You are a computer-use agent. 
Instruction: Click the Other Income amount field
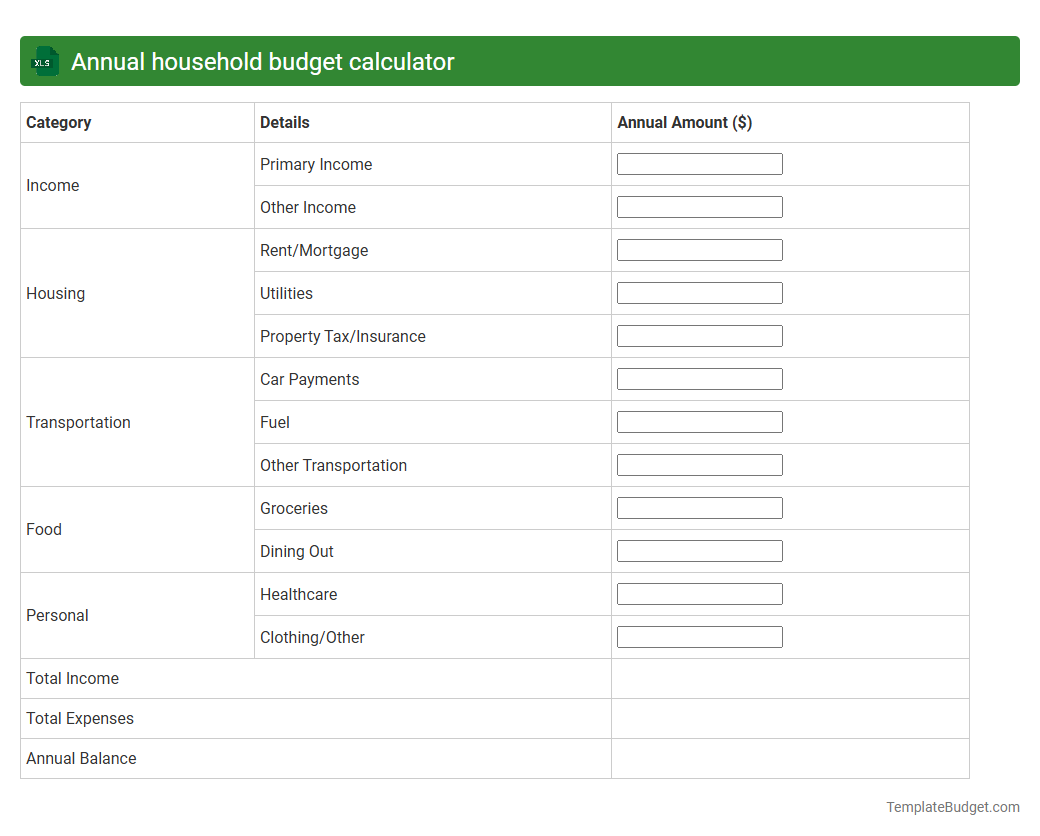click(x=699, y=206)
